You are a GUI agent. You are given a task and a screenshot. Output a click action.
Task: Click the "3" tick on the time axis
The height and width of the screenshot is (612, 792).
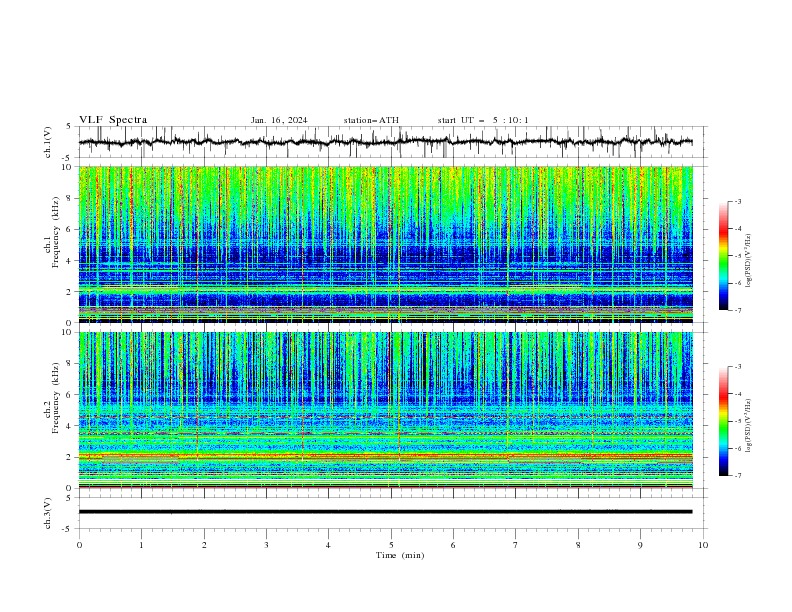(x=266, y=545)
